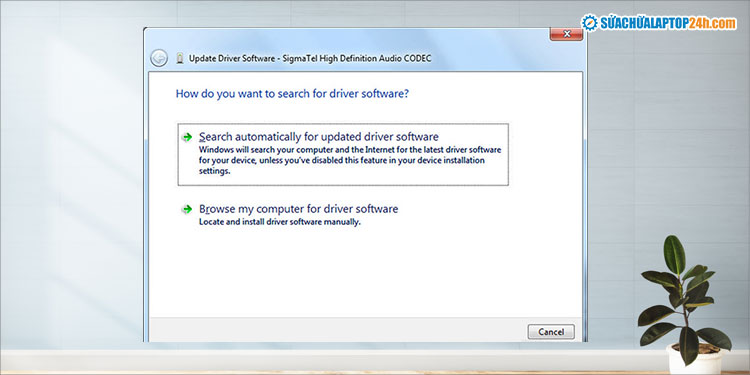Close the Update Driver Software window
Image resolution: width=750 pixels, height=375 pixels.
566,34
